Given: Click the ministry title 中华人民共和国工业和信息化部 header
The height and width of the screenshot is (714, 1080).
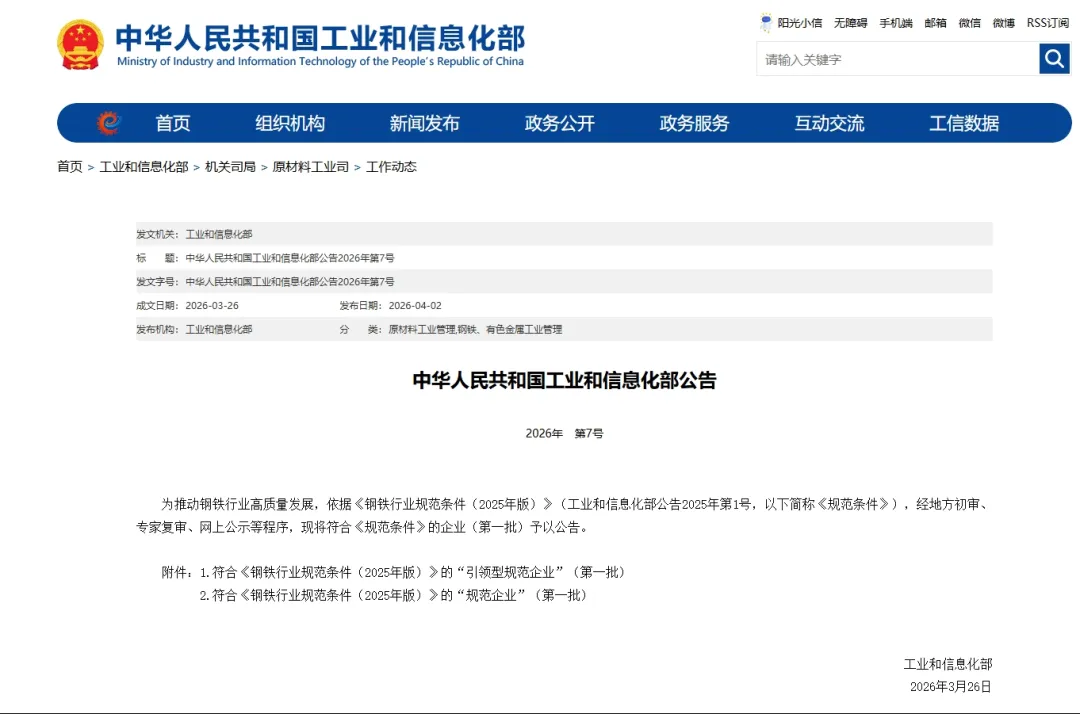Looking at the screenshot, I should 320,38.
